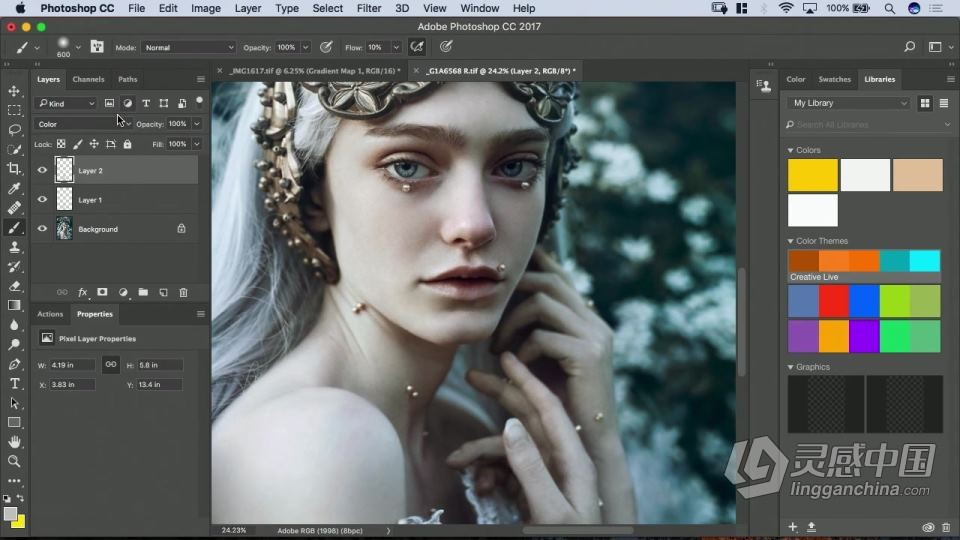Switch to the Paths tab

coord(127,80)
